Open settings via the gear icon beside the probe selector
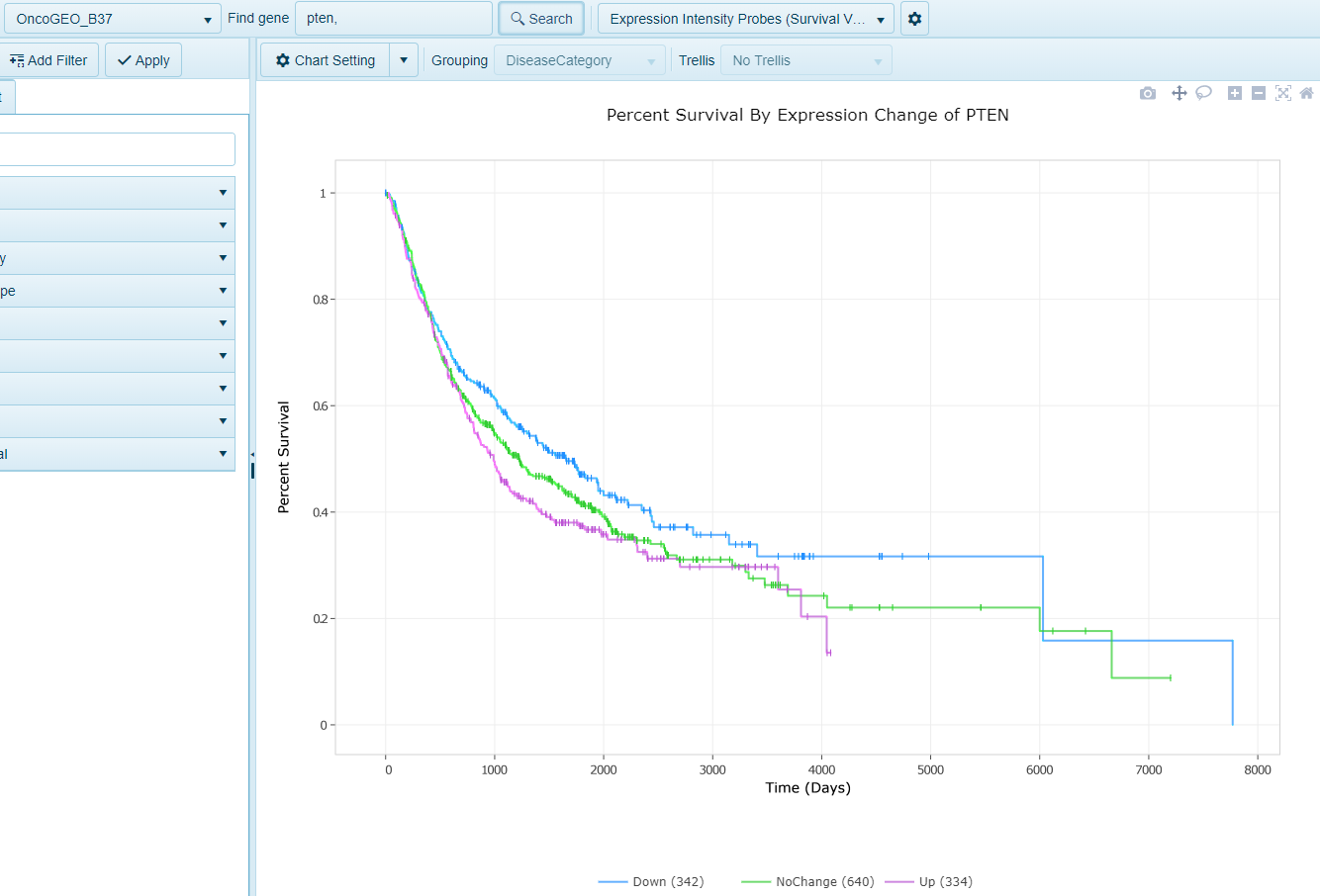The height and width of the screenshot is (896, 1320). 913,18
